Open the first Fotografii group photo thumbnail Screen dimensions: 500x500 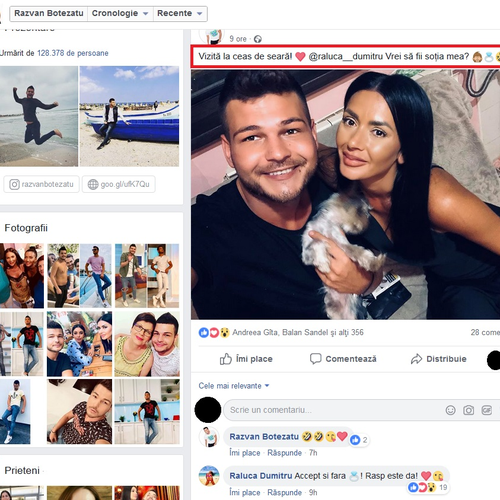pyautogui.click(x=22, y=276)
